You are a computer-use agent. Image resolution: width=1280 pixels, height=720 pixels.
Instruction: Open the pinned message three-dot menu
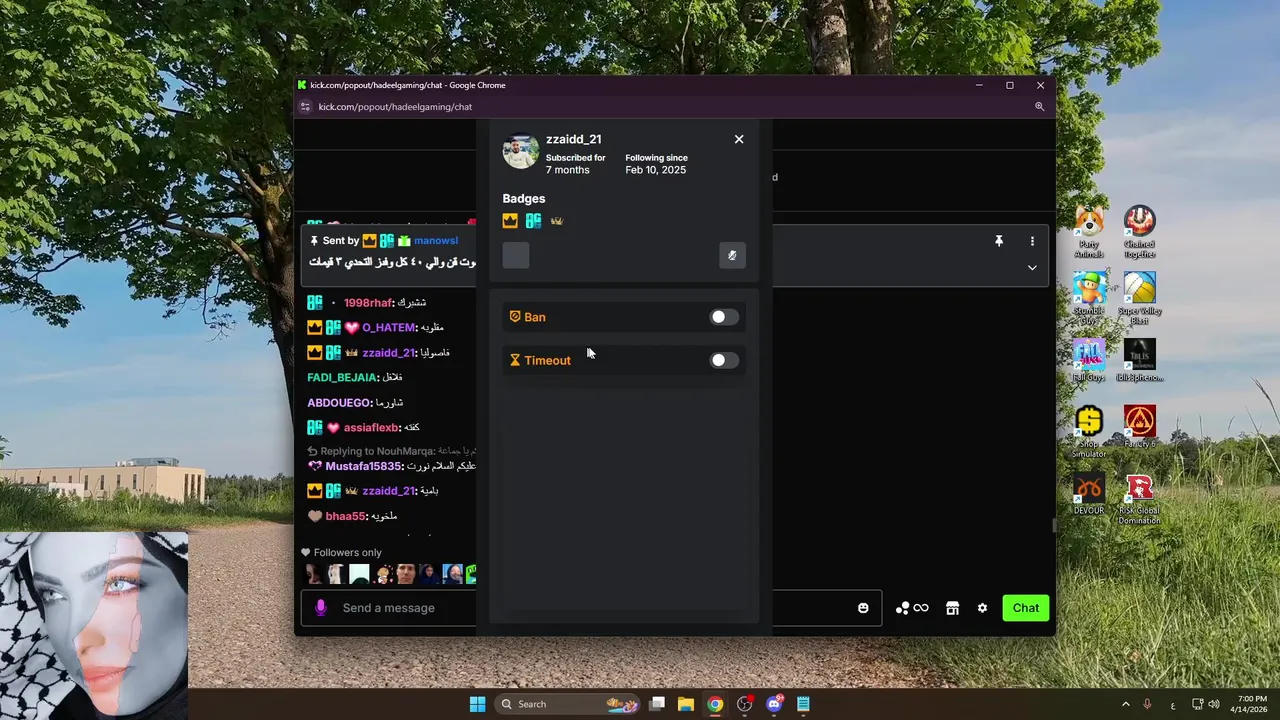1032,241
